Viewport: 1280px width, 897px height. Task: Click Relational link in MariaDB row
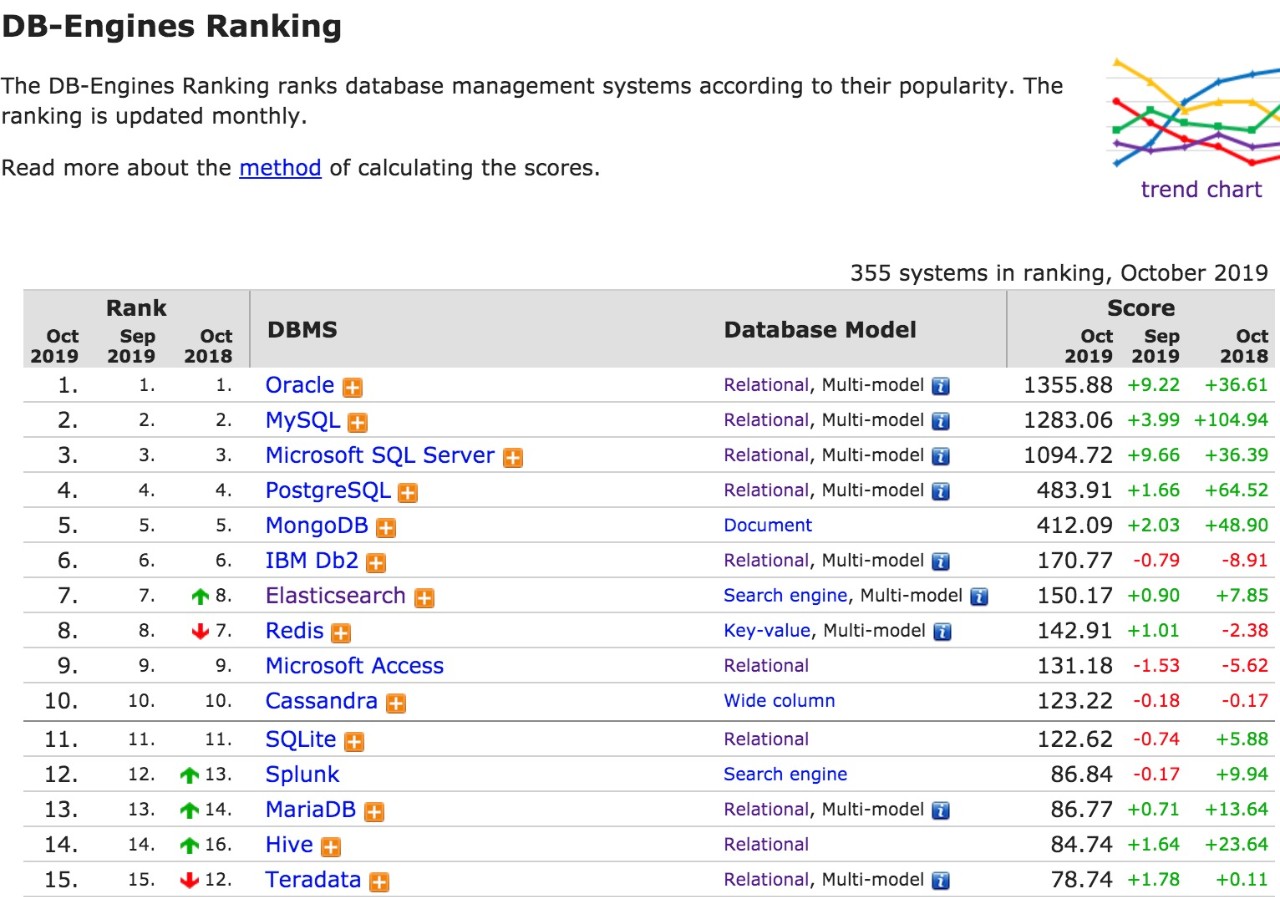(x=767, y=810)
